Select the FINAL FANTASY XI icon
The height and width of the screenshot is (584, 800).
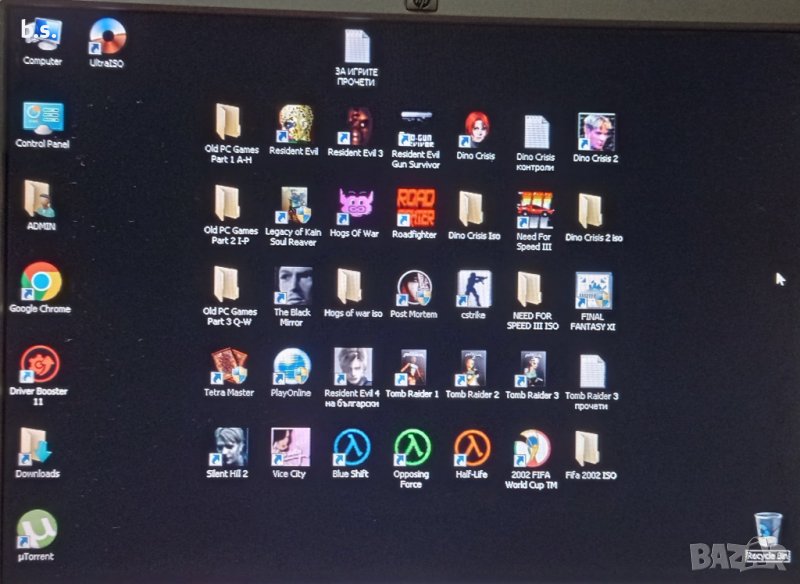click(593, 290)
